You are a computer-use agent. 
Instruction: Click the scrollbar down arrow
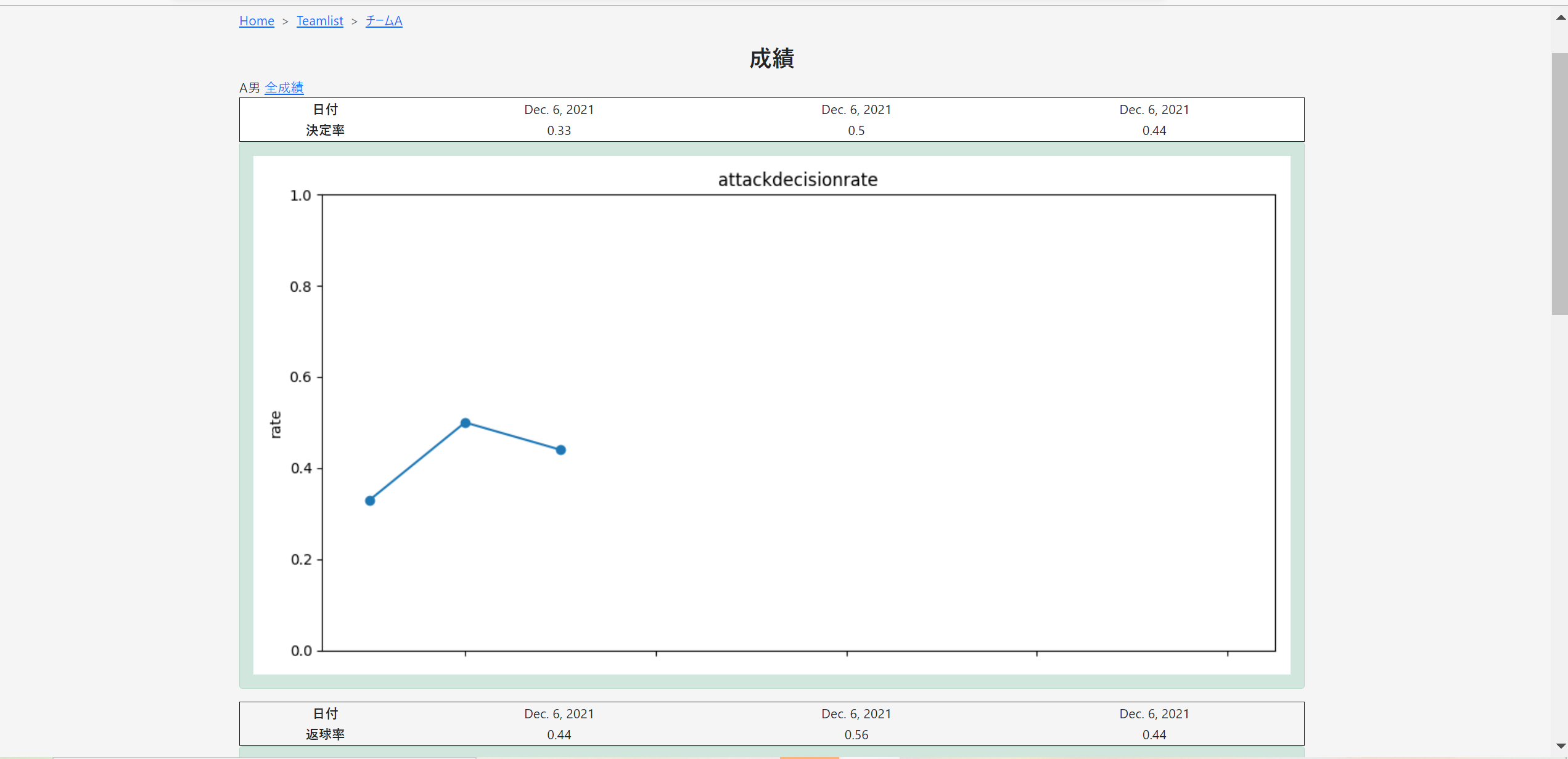click(x=1561, y=746)
